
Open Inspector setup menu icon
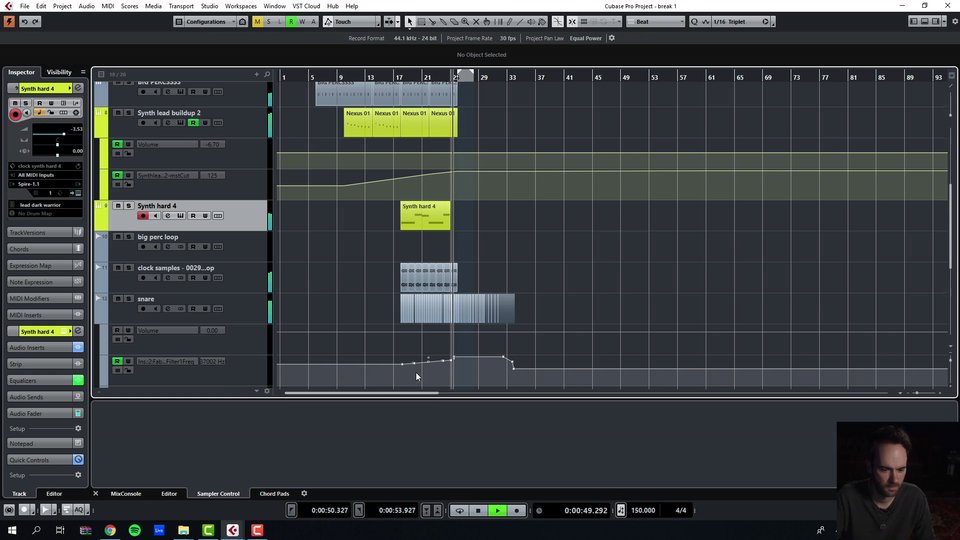(83, 72)
